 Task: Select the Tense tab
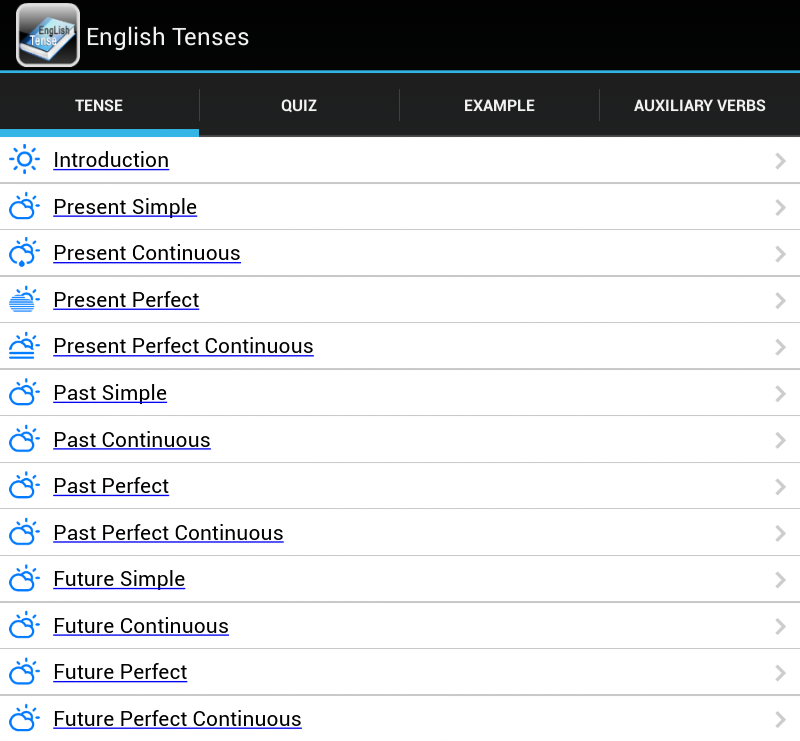tap(99, 105)
